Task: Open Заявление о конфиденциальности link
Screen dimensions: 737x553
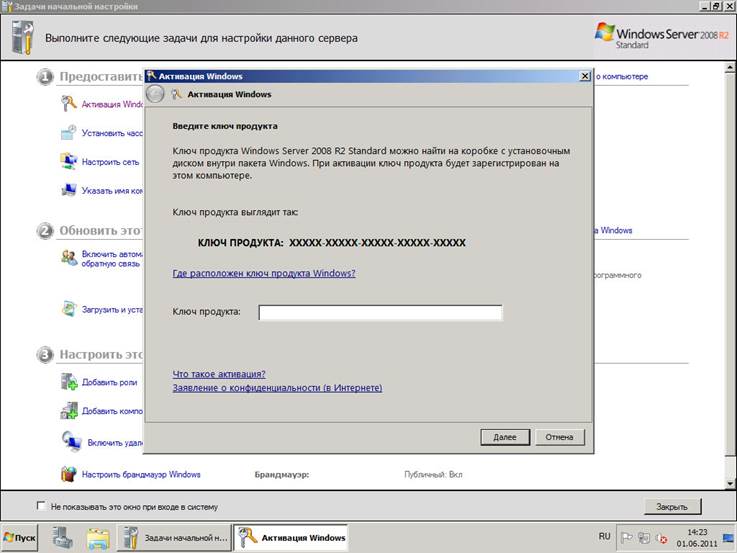Action: point(277,388)
